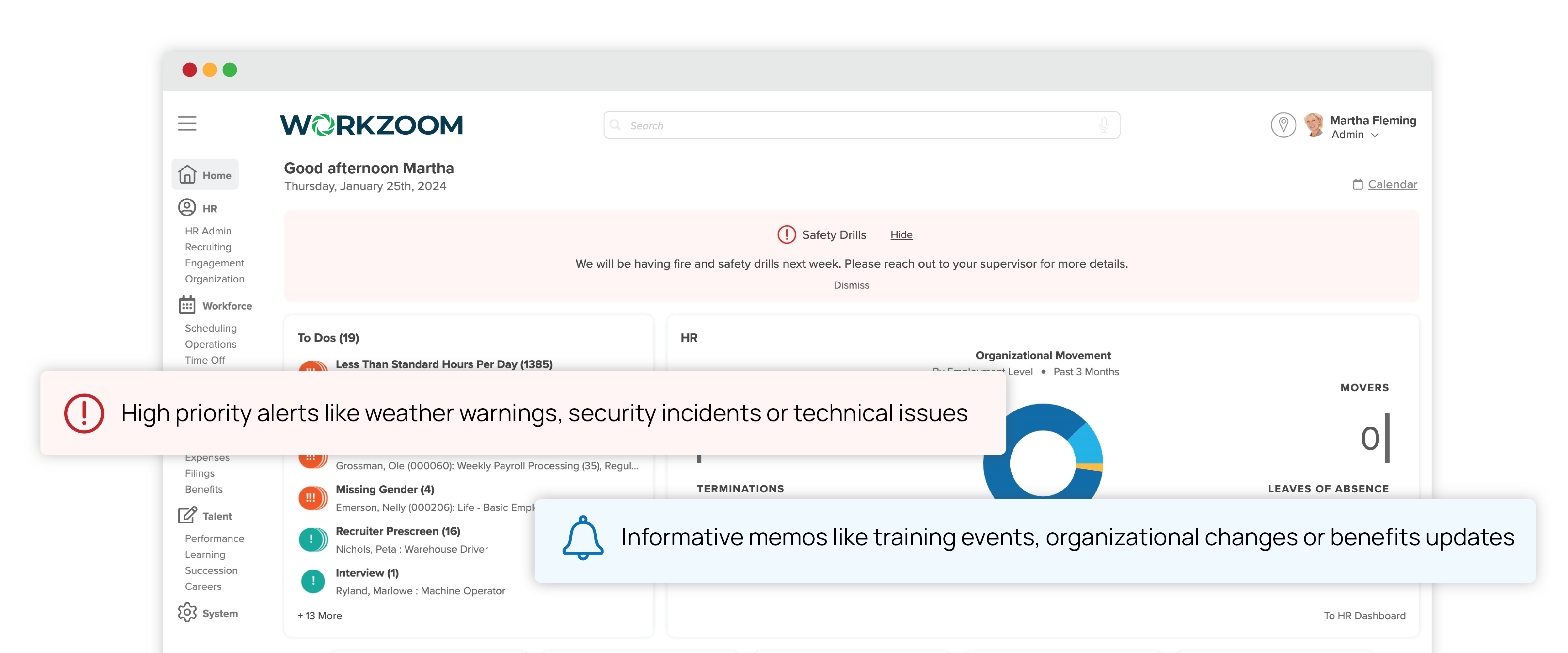
Task: Click inside the Search field
Action: [x=861, y=125]
